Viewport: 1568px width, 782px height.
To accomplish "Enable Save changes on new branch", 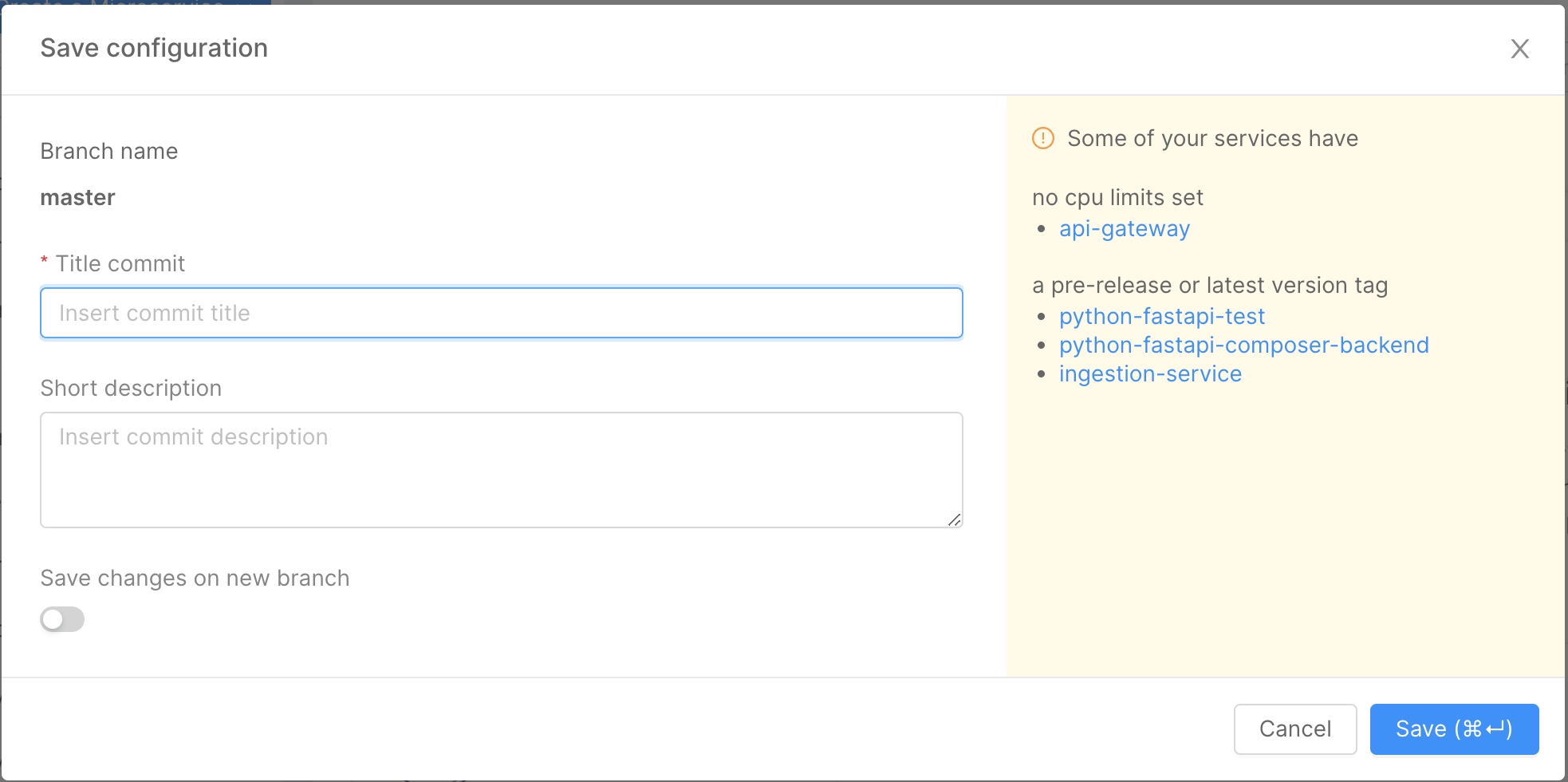I will [x=62, y=619].
